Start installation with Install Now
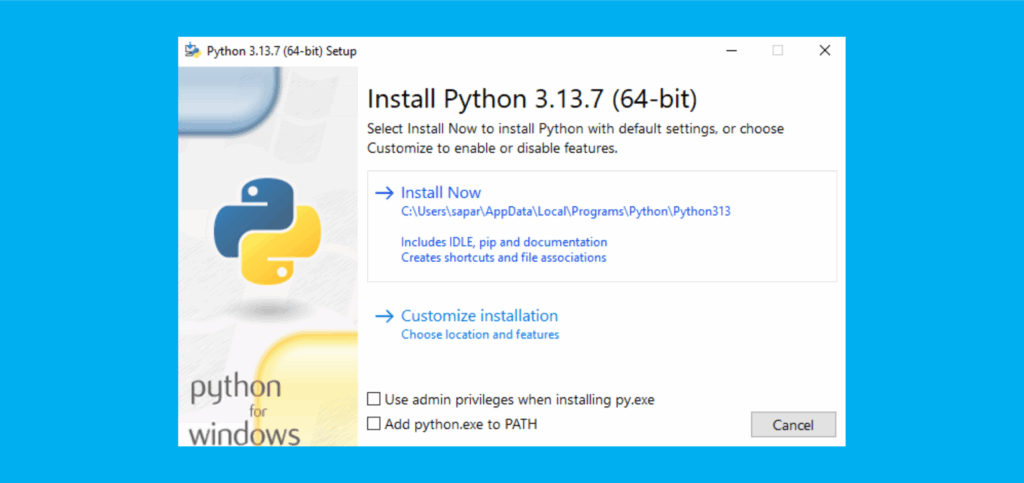 point(441,193)
